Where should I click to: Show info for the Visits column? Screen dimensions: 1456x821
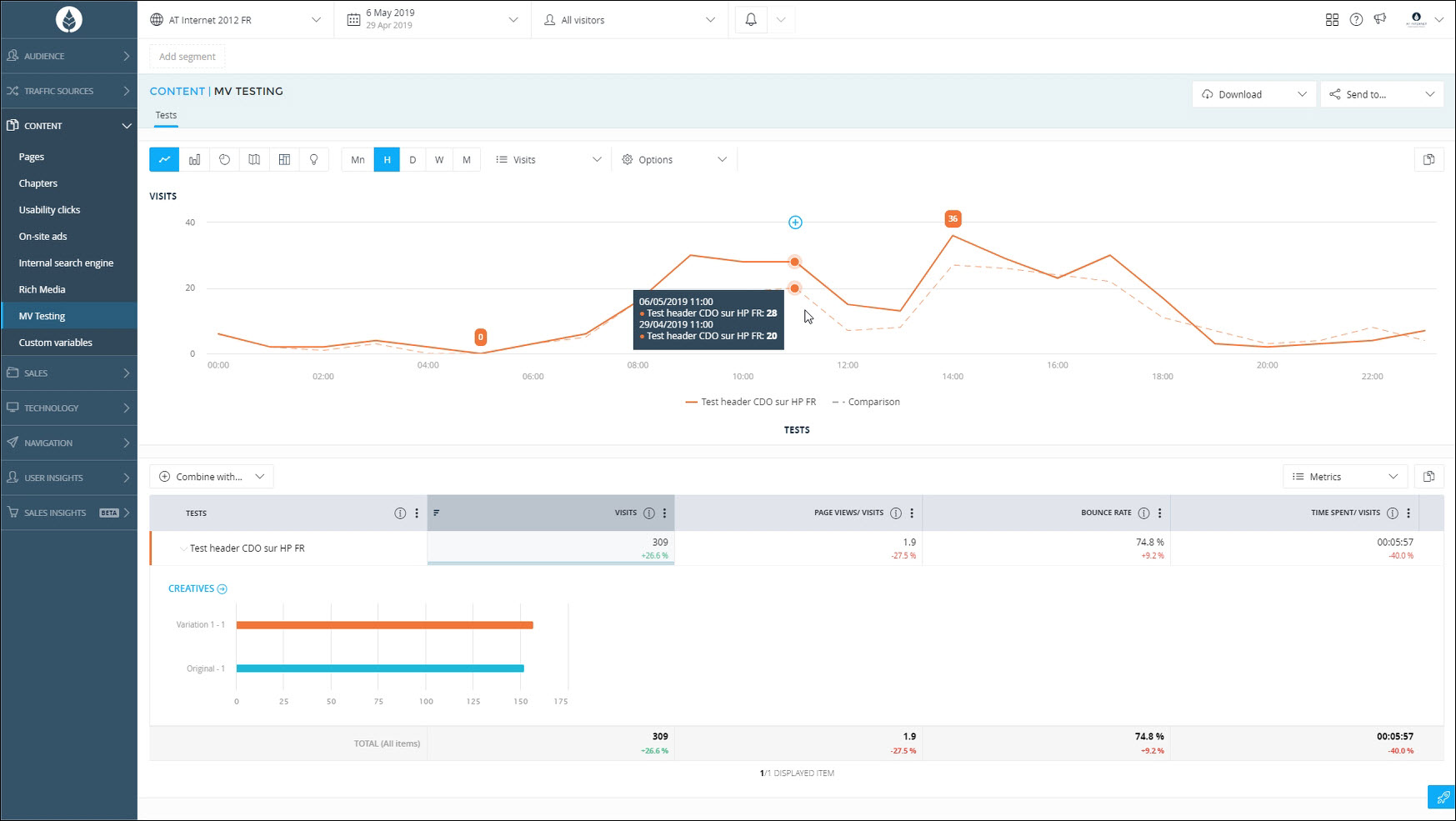pyautogui.click(x=648, y=513)
